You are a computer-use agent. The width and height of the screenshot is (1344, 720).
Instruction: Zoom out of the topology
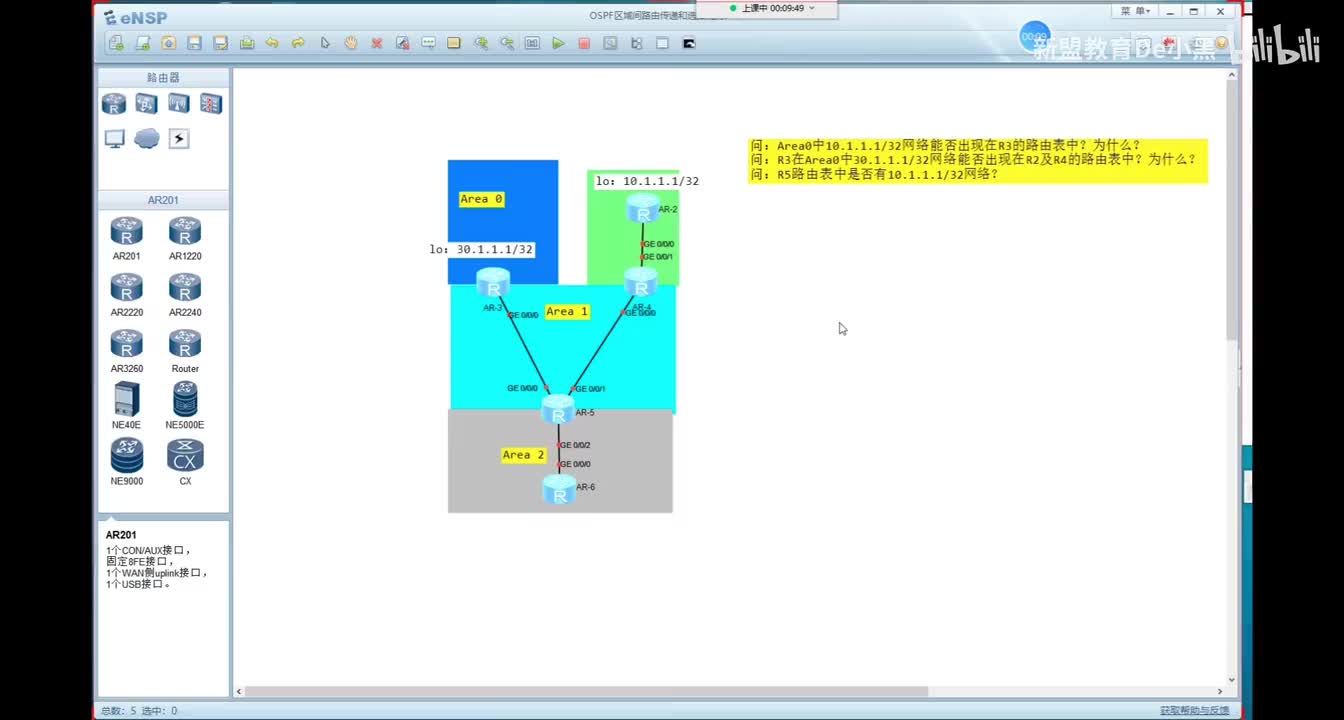click(x=507, y=43)
